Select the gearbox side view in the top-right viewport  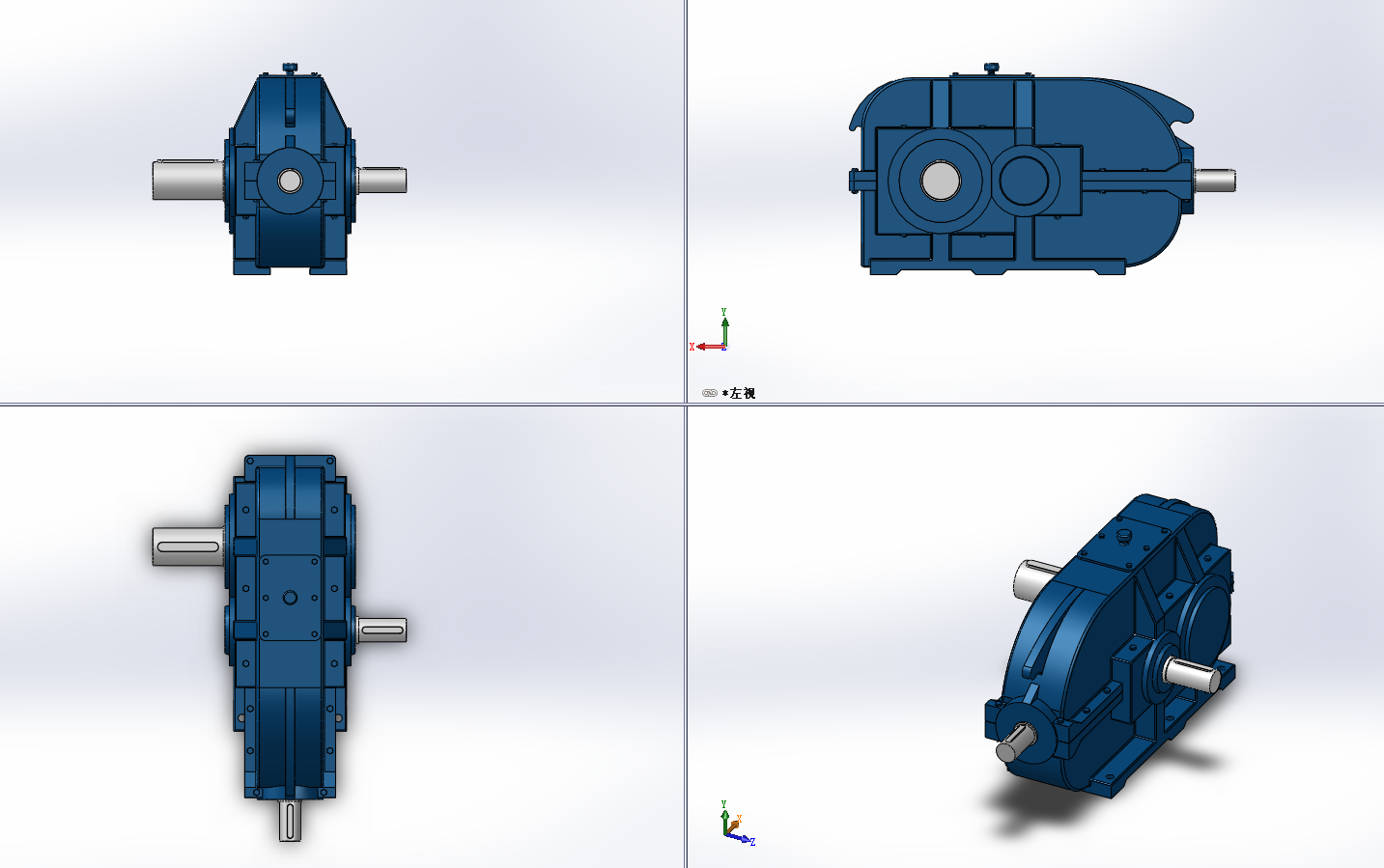pyautogui.click(x=1042, y=169)
